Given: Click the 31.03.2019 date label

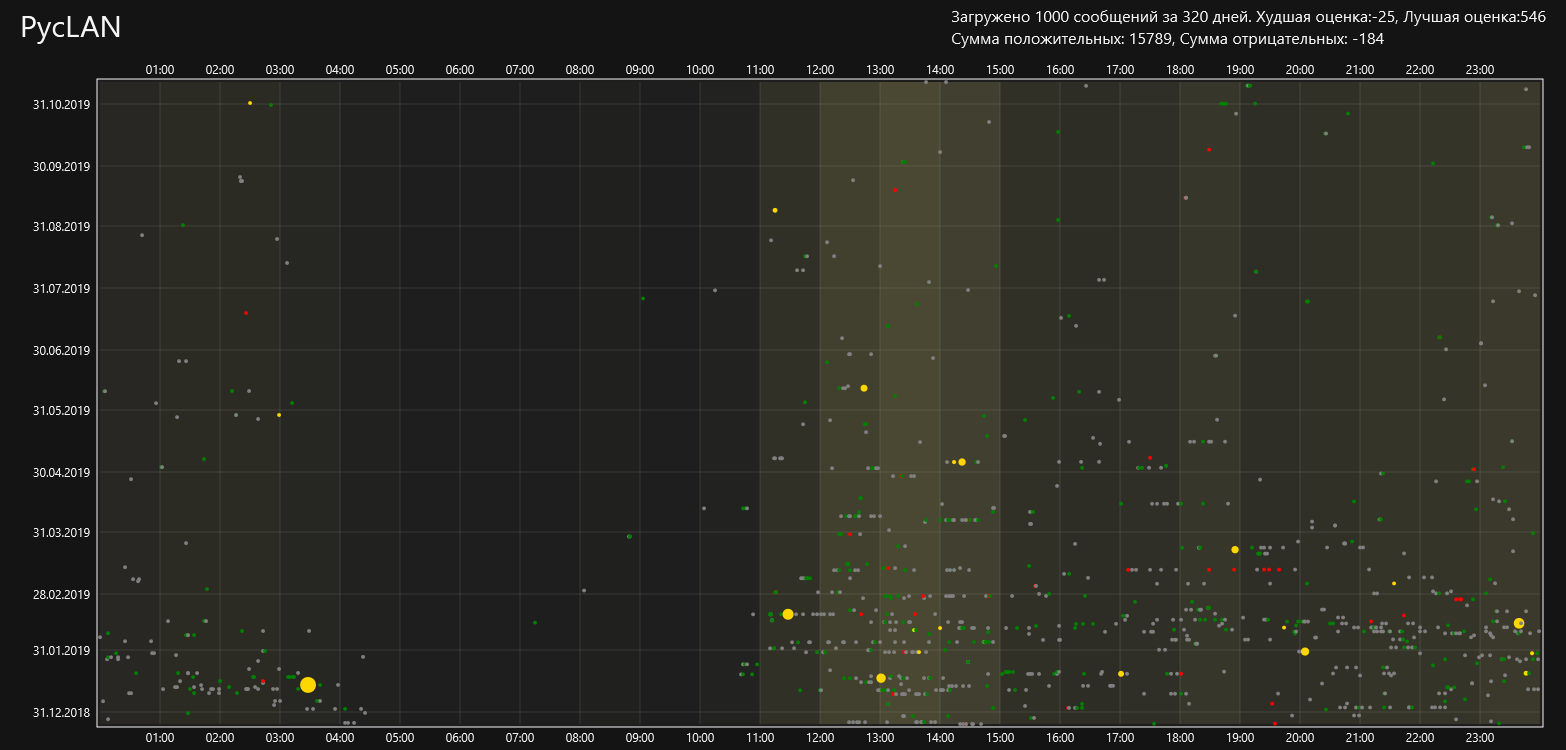Looking at the screenshot, I should coord(62,533).
